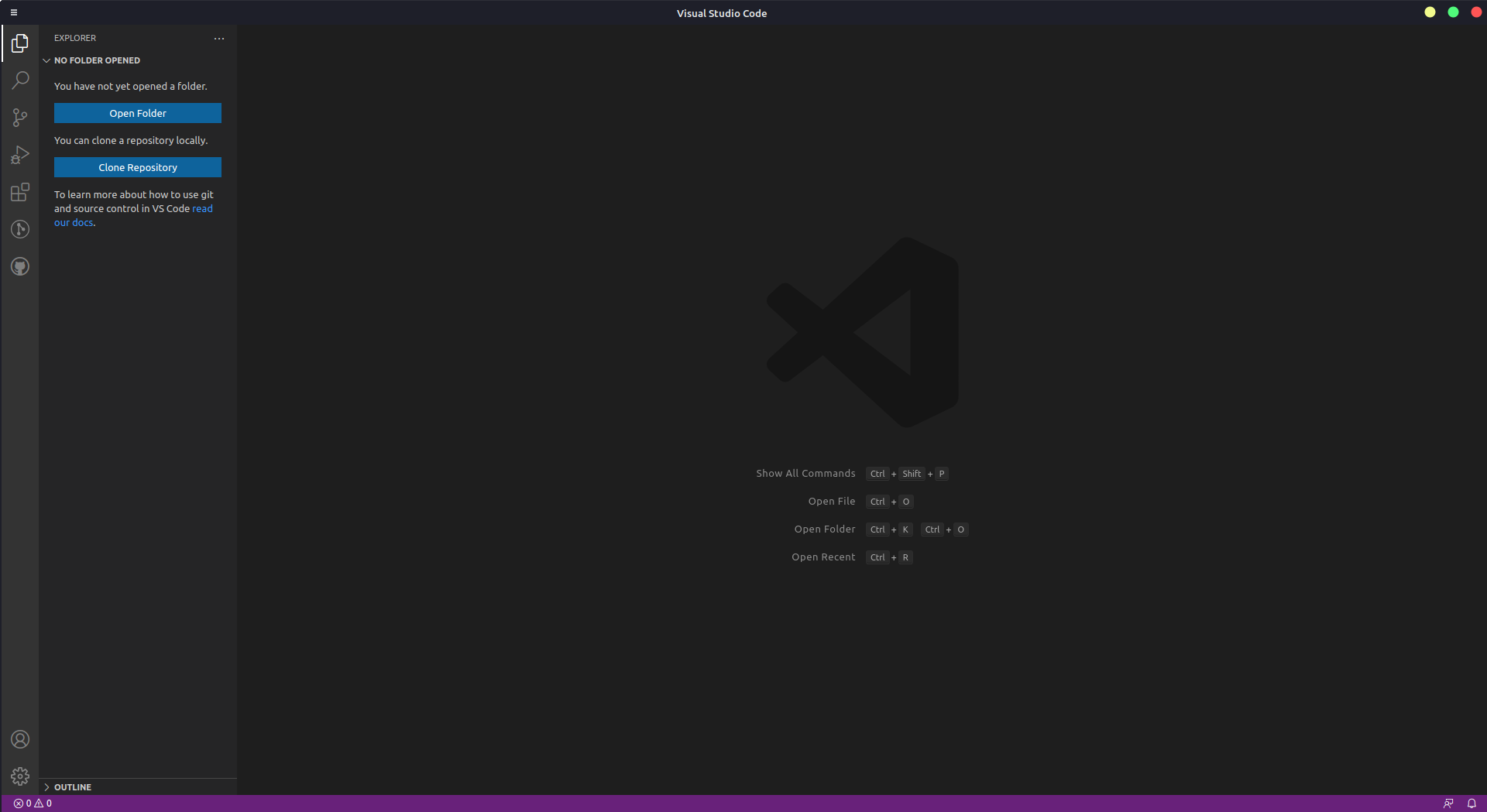Click the Clone Repository button

138,167
